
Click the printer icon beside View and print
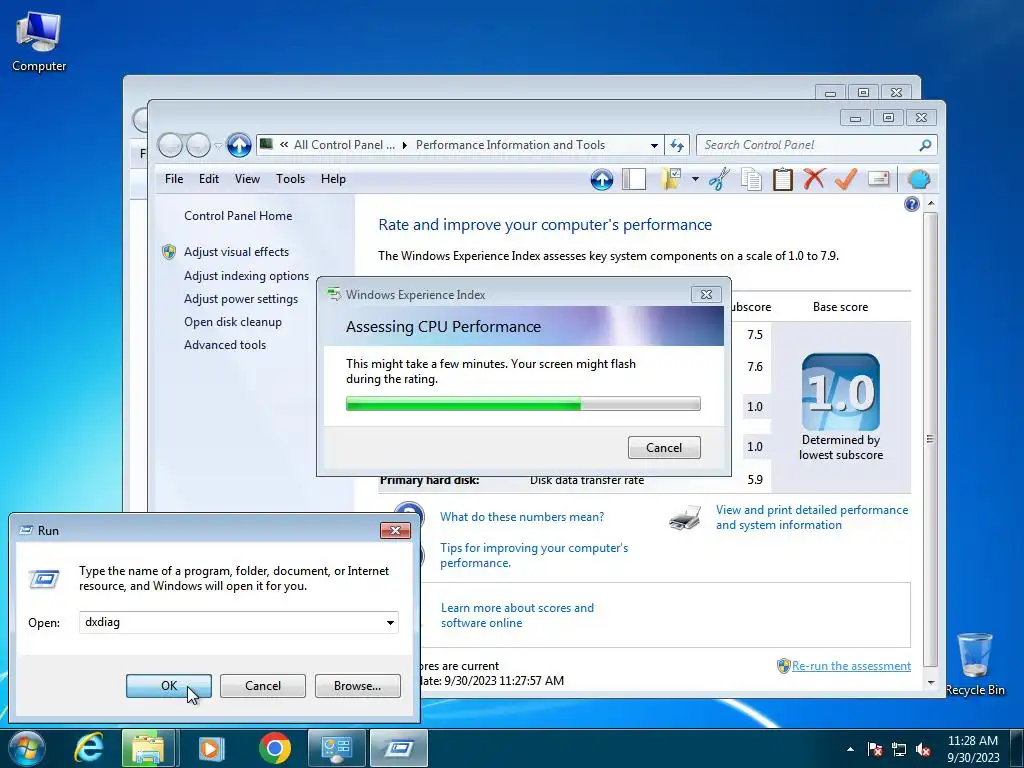(685, 517)
